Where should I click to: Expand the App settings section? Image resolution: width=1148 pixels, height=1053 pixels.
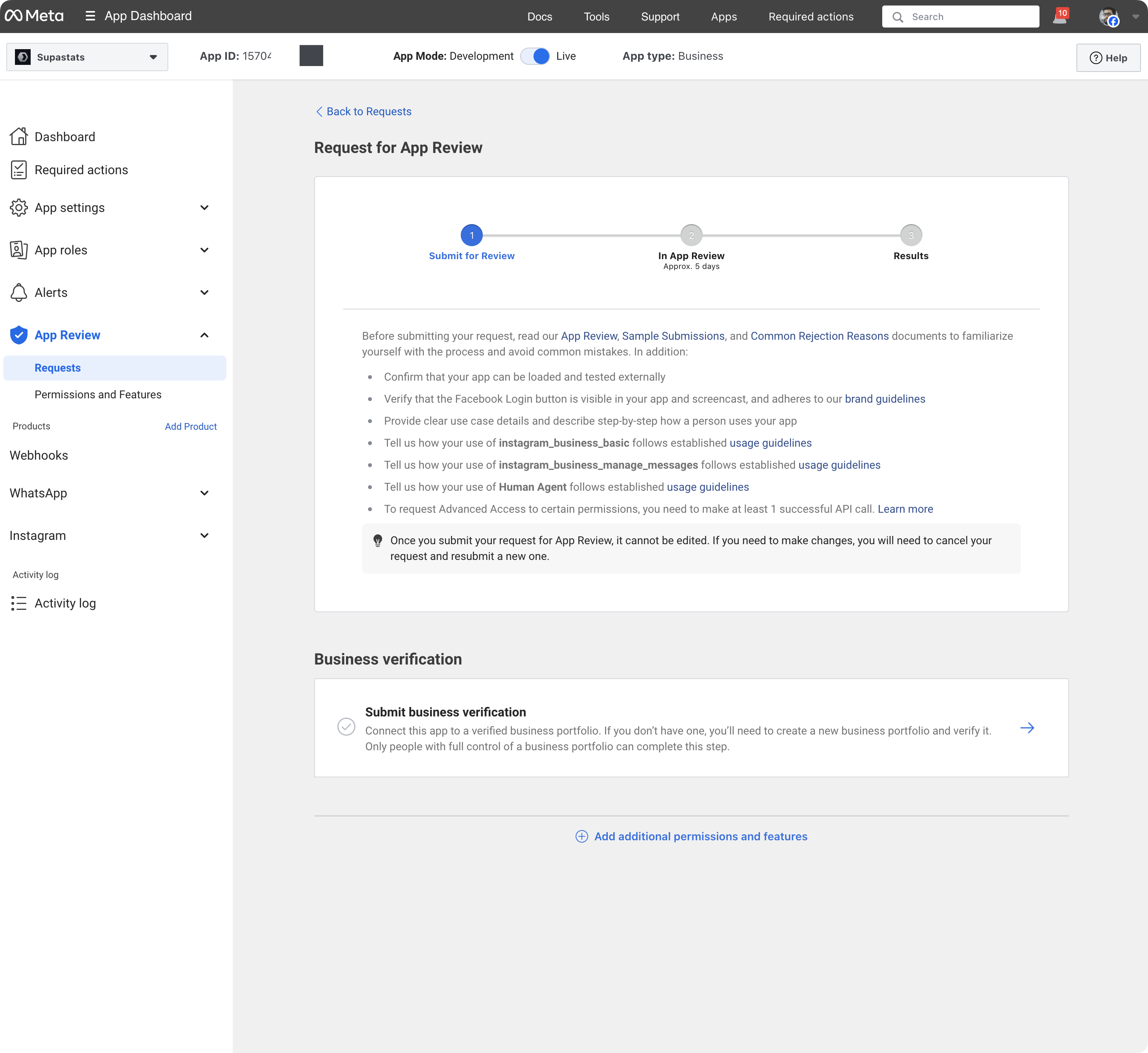click(x=204, y=208)
